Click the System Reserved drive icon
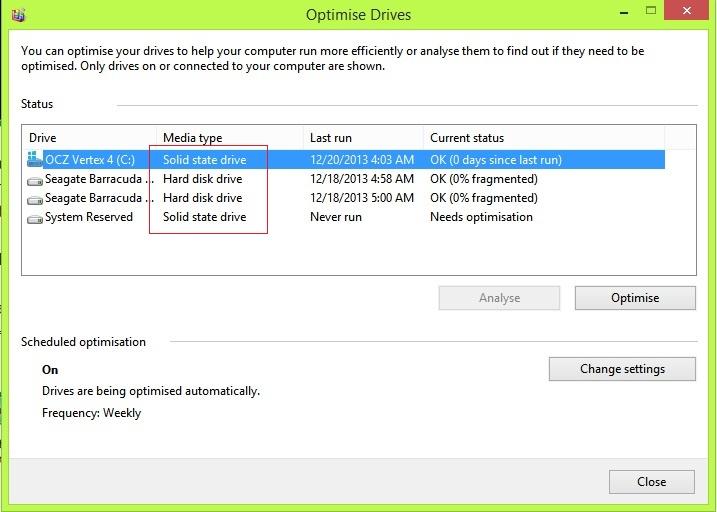The image size is (717, 512). coord(35,218)
